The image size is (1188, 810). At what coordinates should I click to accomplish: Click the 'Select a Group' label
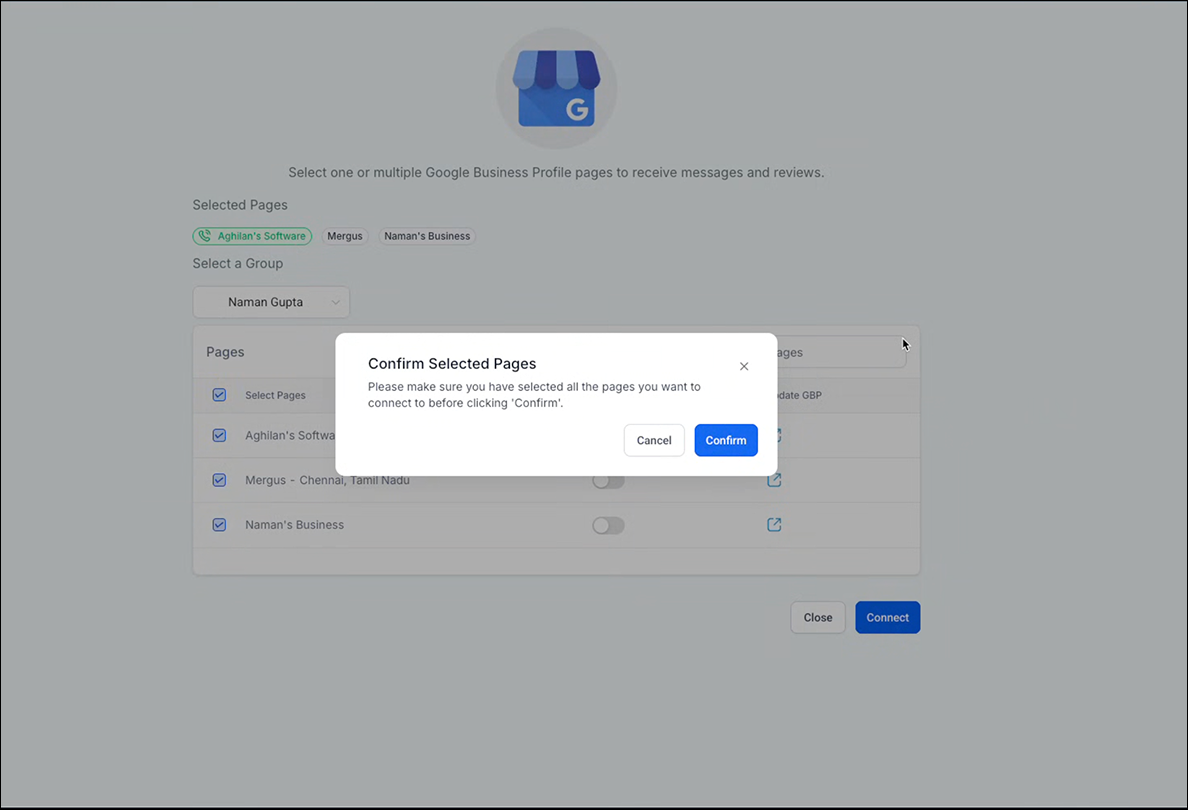[x=238, y=264]
